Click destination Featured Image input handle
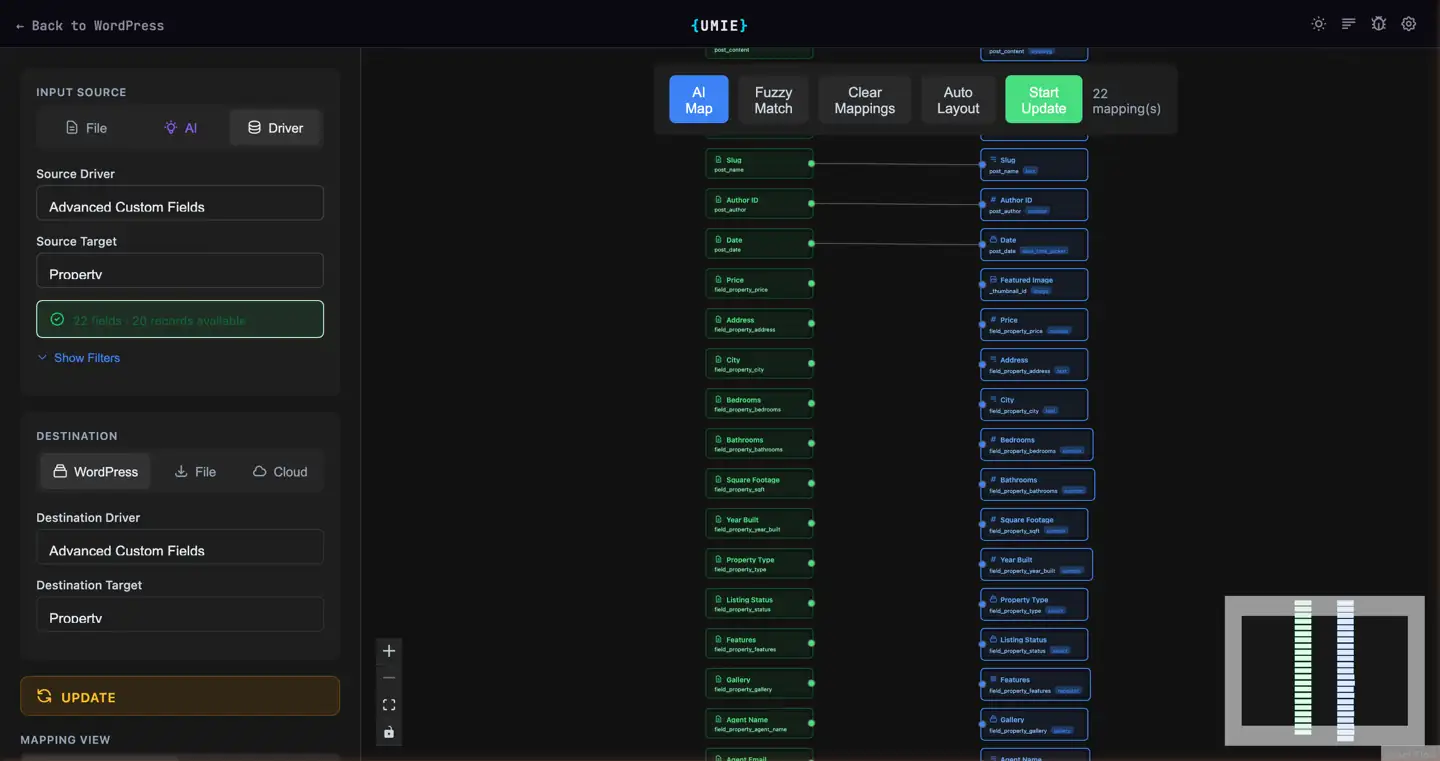This screenshot has width=1440, height=761. tap(982, 284)
